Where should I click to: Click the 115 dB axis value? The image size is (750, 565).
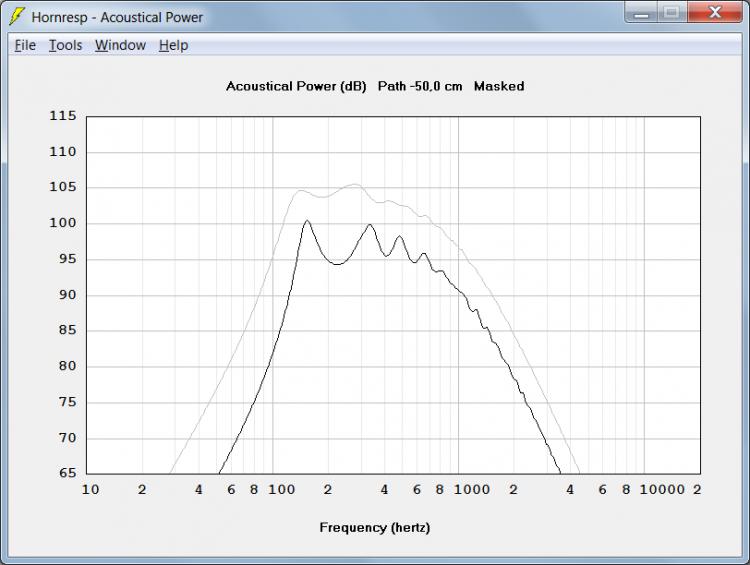pos(63,116)
